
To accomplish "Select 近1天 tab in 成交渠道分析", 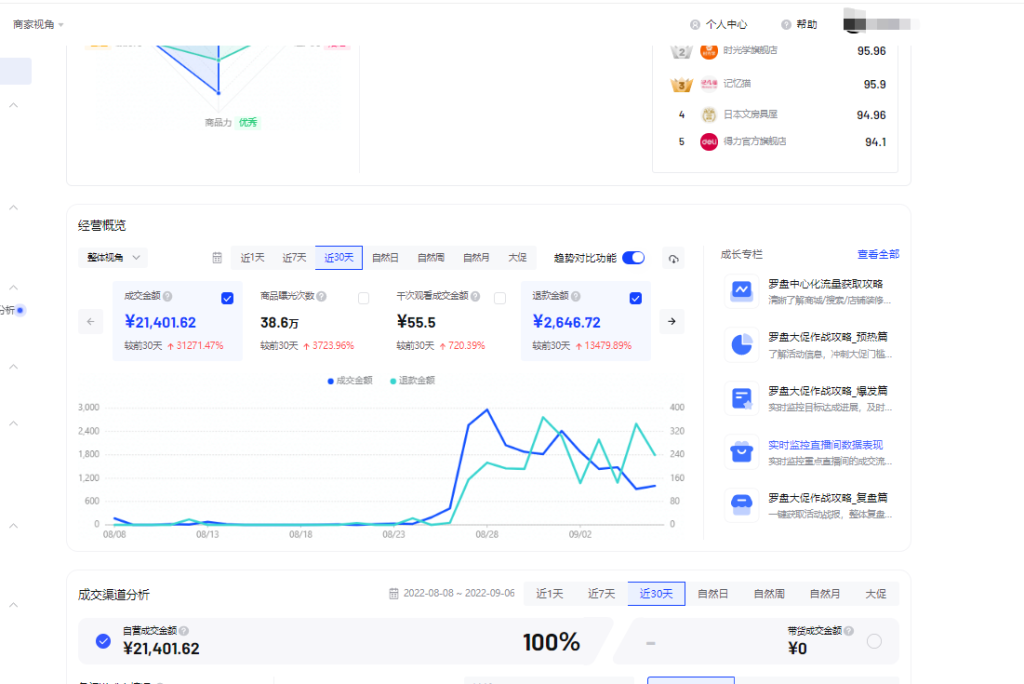I will tap(549, 594).
